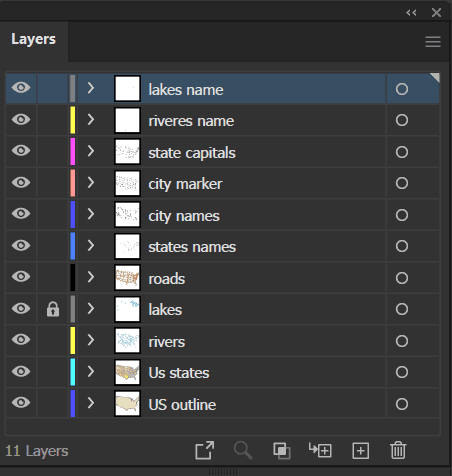Open the Layers panel hamburger menu
Image resolution: width=452 pixels, height=476 pixels.
[x=433, y=42]
